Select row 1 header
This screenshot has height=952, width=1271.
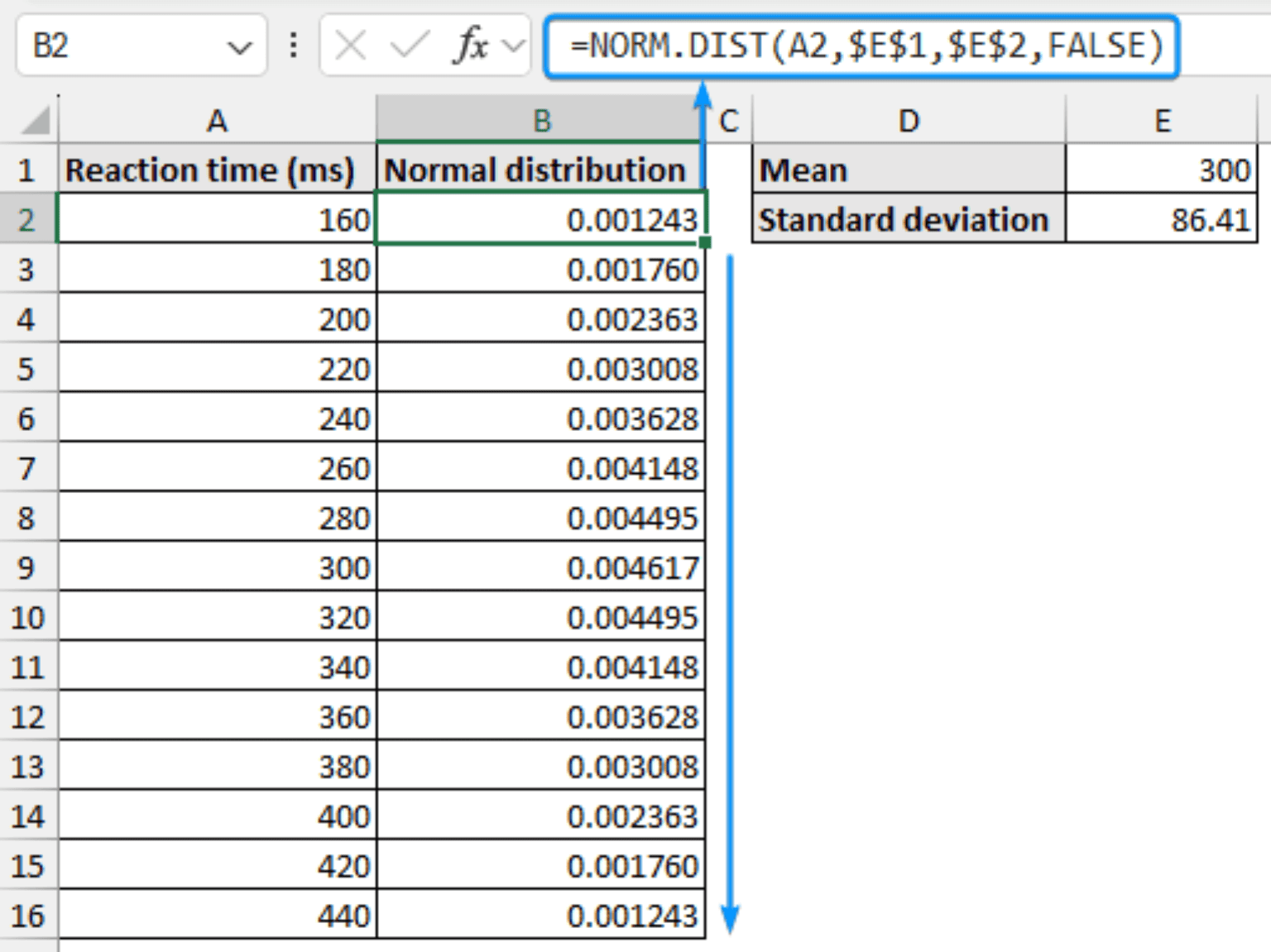[27, 170]
